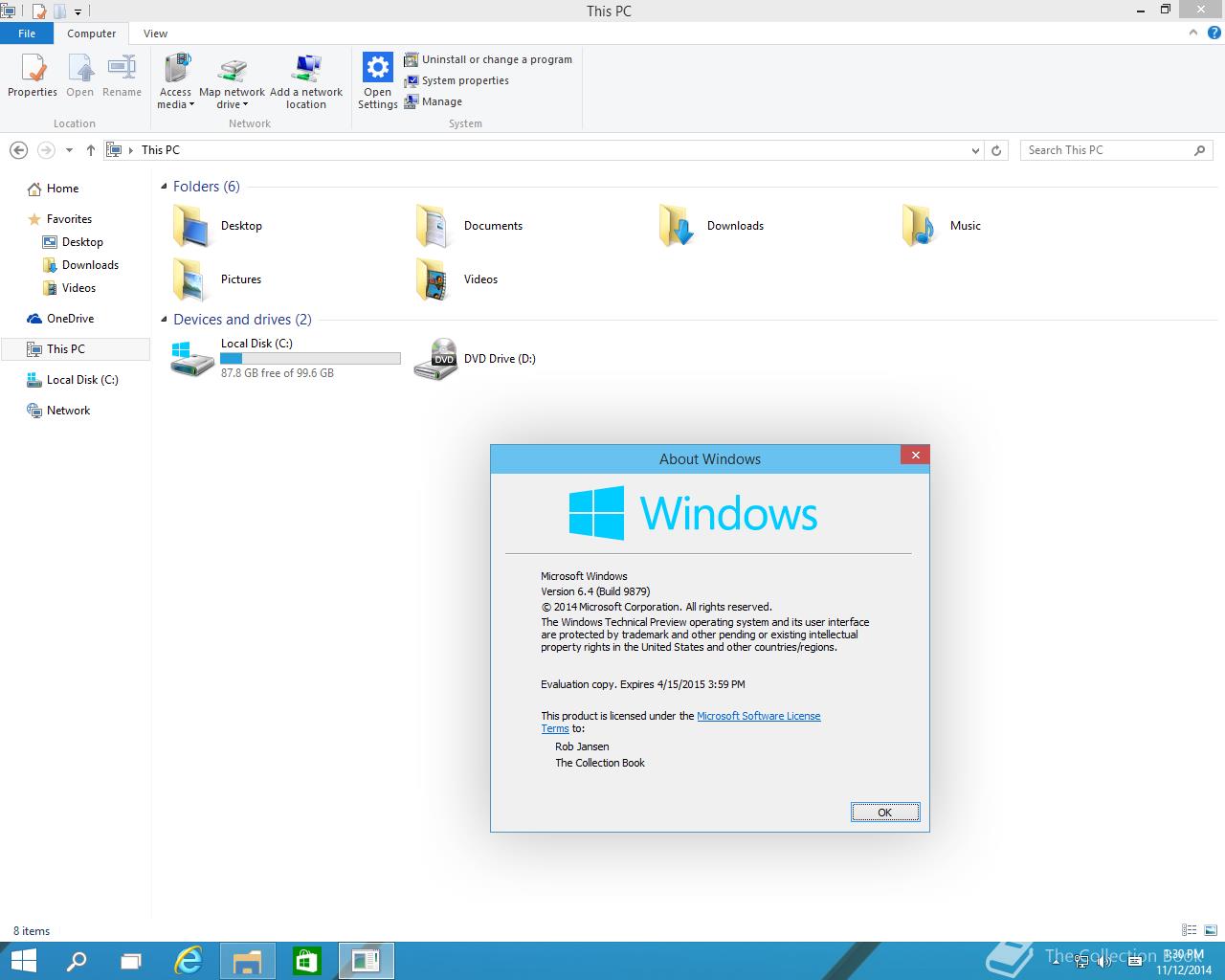
Task: Open Videos under Favorites
Action: click(70, 288)
